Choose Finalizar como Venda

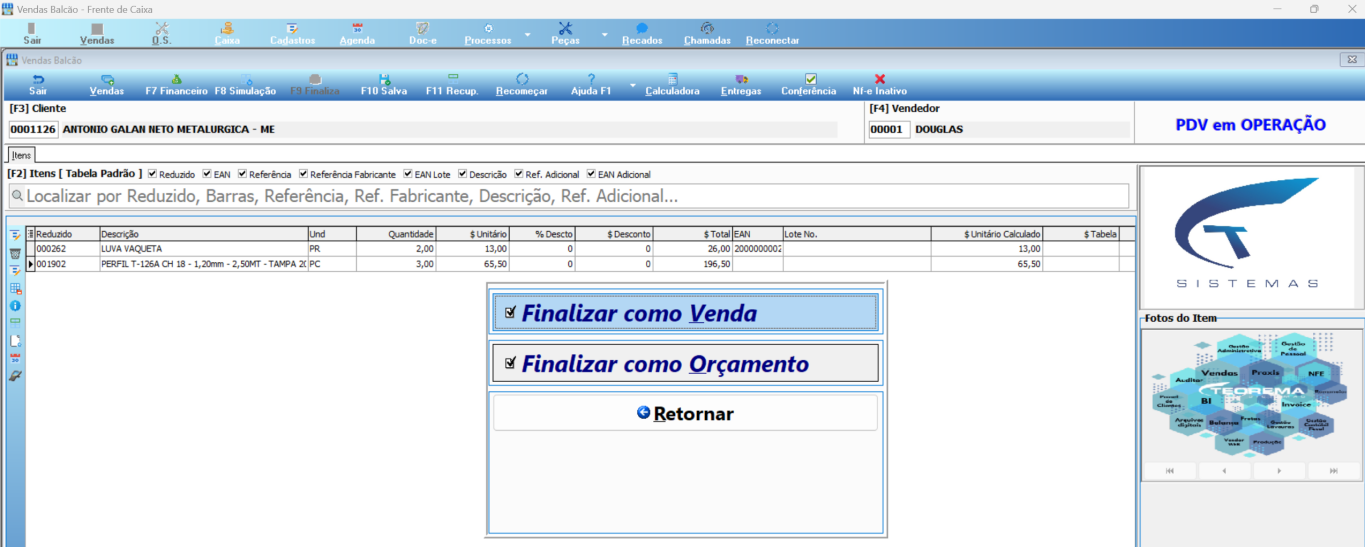685,313
